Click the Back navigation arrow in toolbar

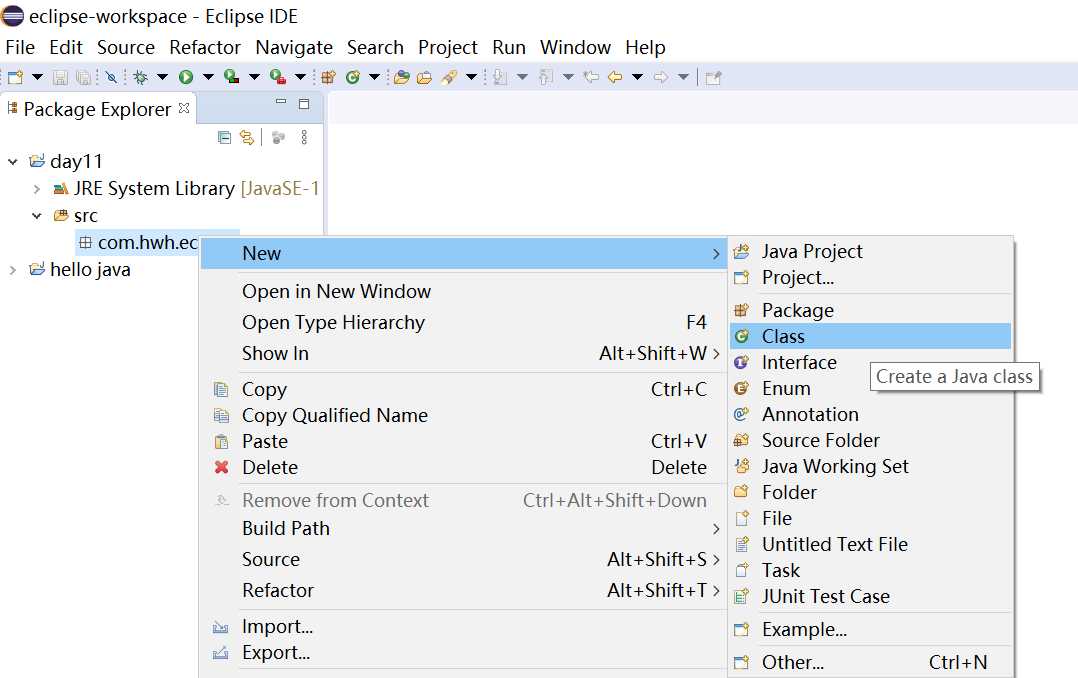point(614,77)
